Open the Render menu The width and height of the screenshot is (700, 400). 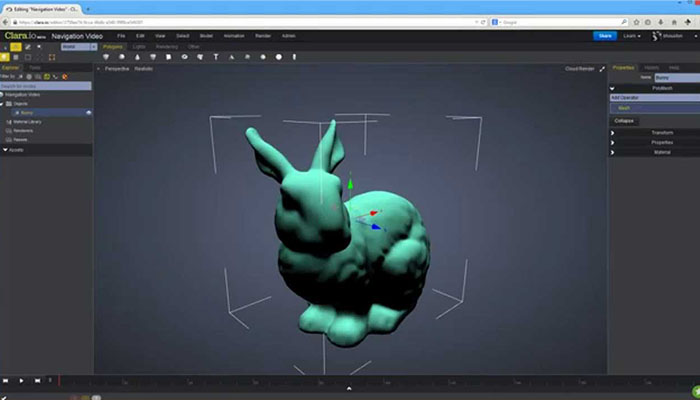(263, 36)
